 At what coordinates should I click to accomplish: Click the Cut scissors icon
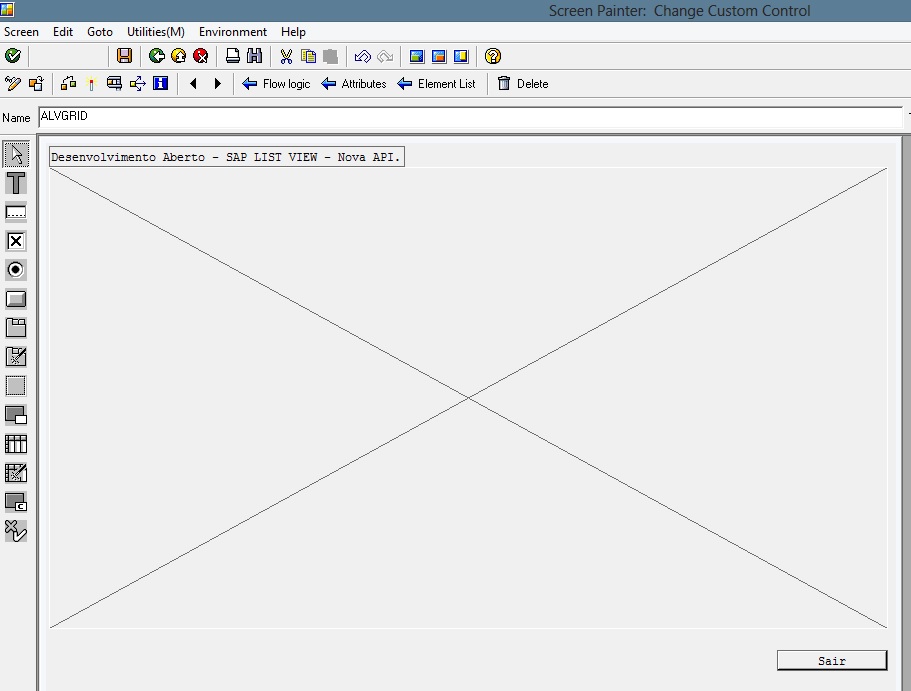(x=286, y=56)
